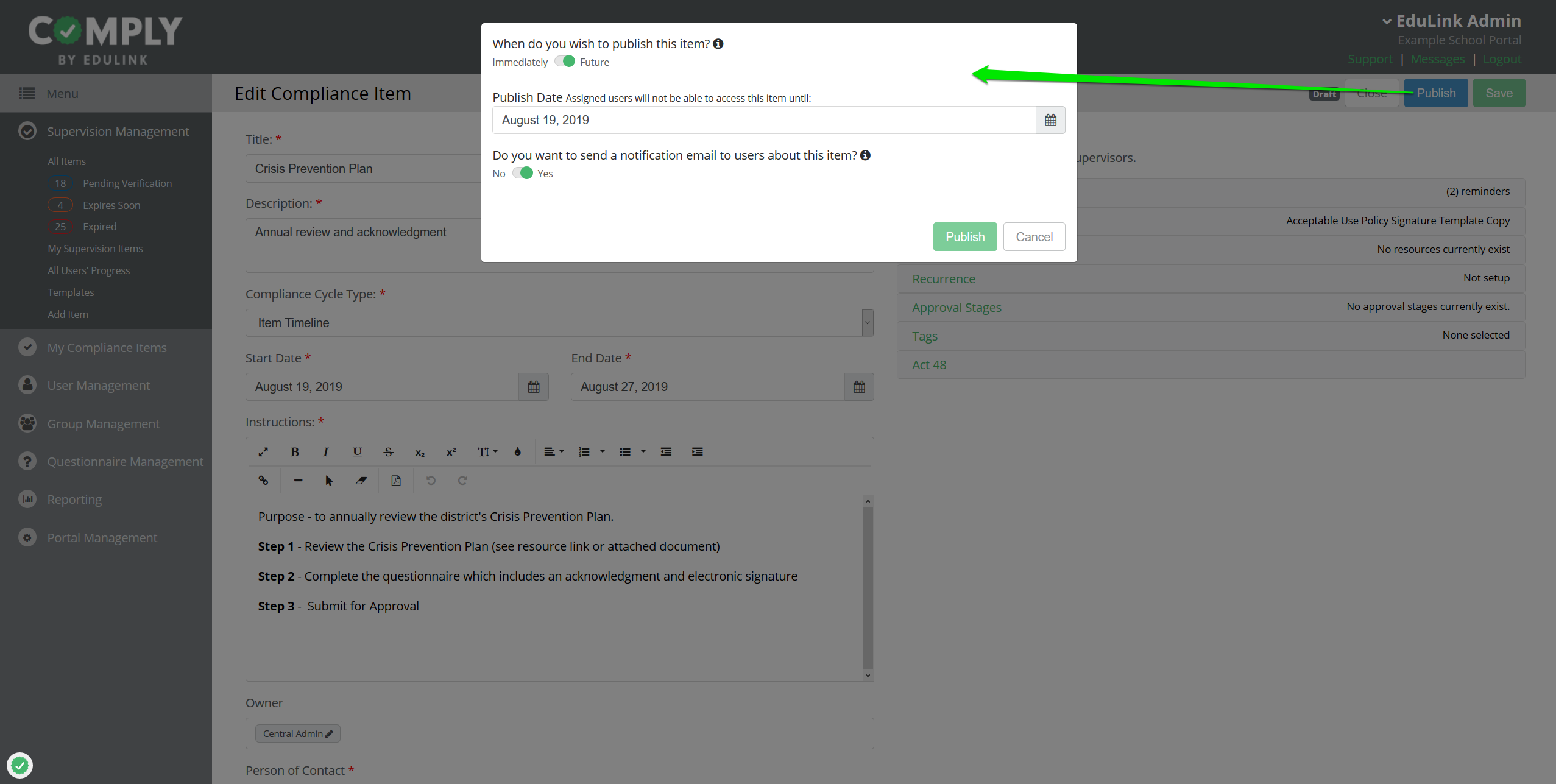Screen dimensions: 1556x784
Task: Open the End Date calendar icon
Action: pyautogui.click(x=859, y=387)
